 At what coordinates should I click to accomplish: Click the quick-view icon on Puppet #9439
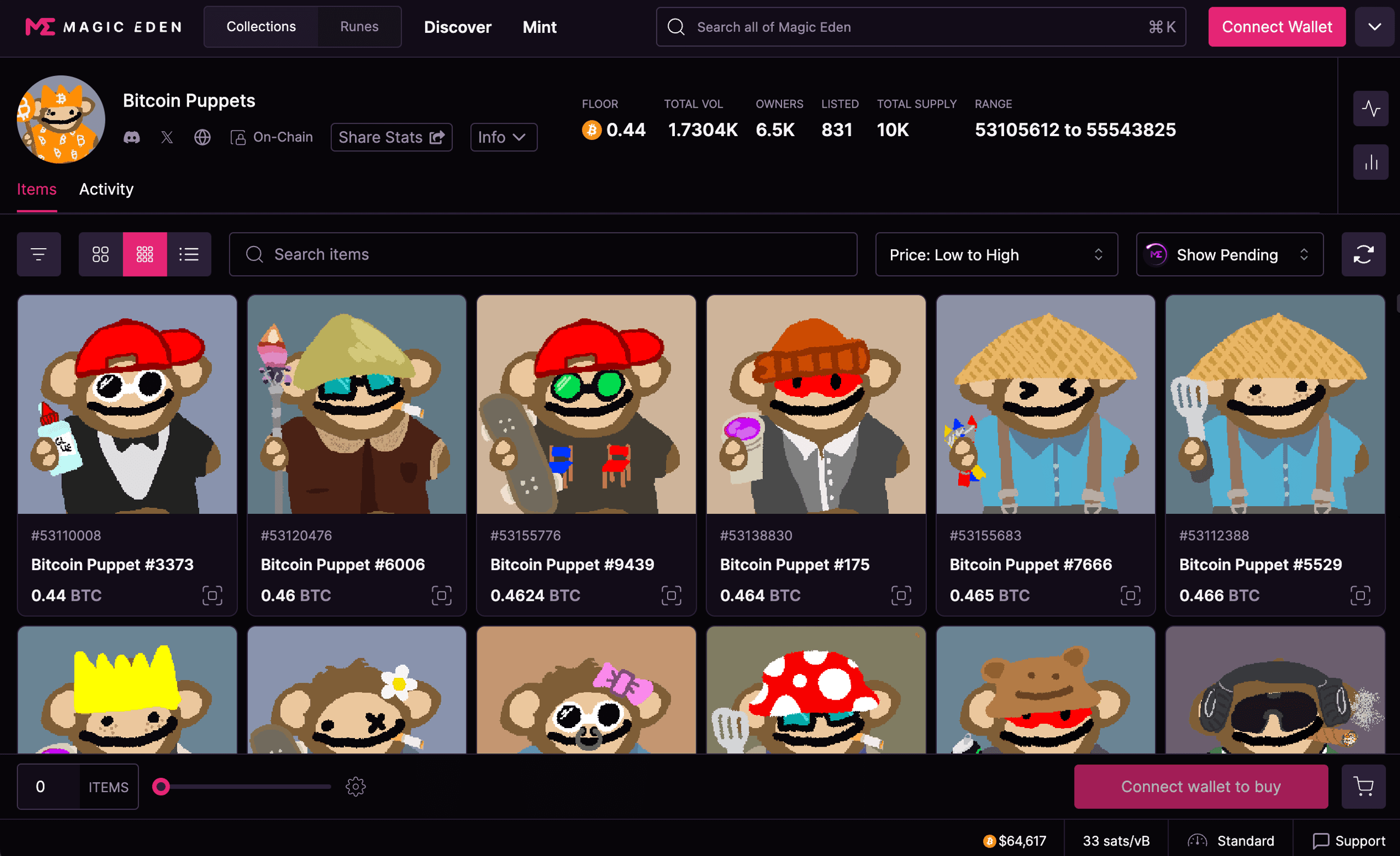click(x=671, y=595)
